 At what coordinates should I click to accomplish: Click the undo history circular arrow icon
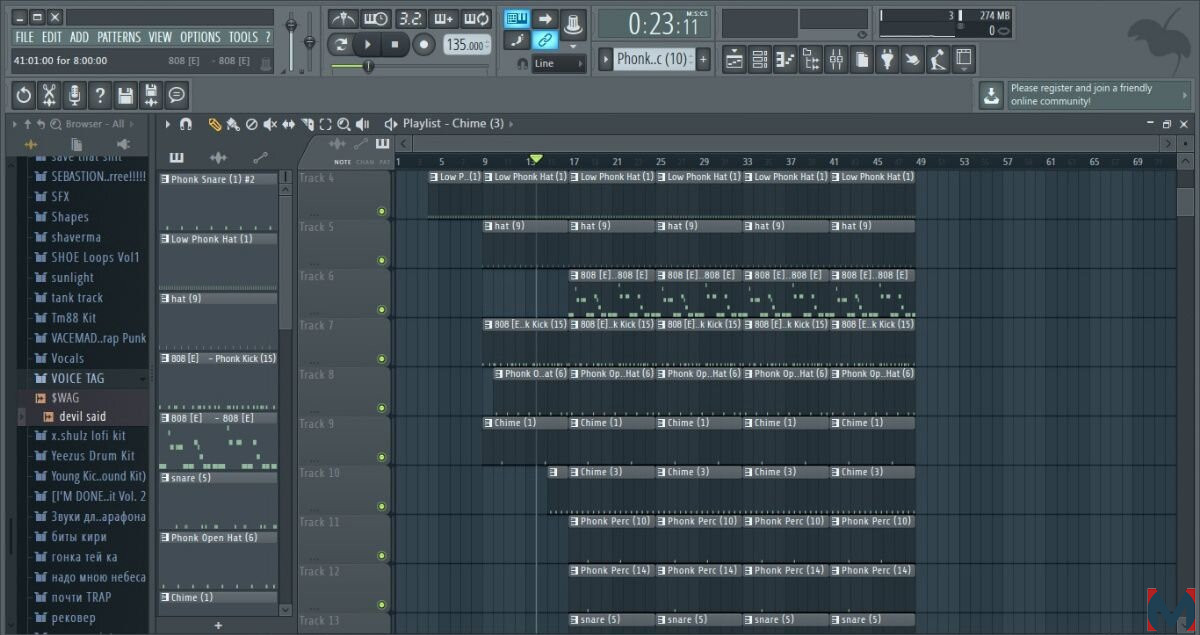coord(24,96)
